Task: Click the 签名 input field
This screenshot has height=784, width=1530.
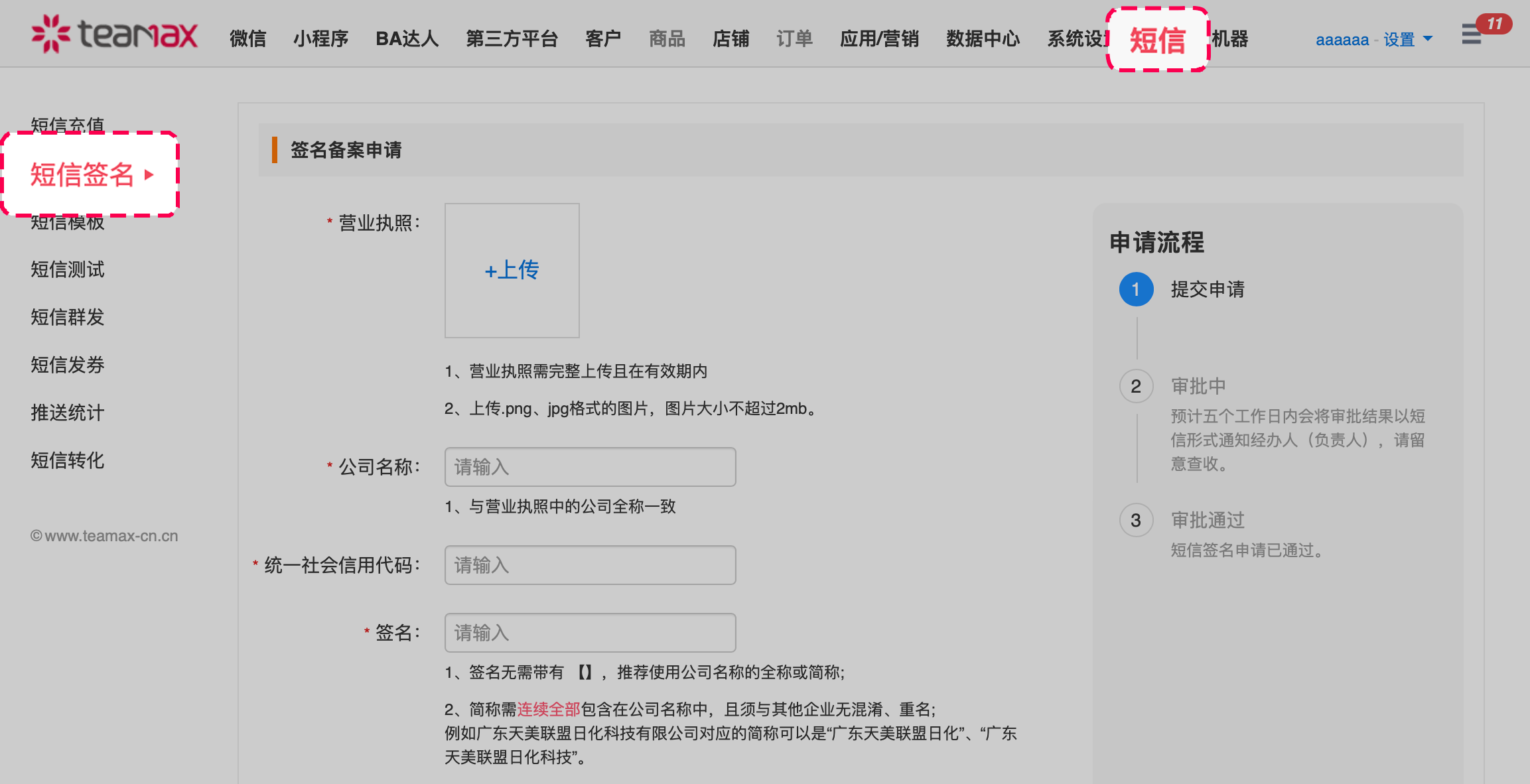Action: [x=589, y=633]
